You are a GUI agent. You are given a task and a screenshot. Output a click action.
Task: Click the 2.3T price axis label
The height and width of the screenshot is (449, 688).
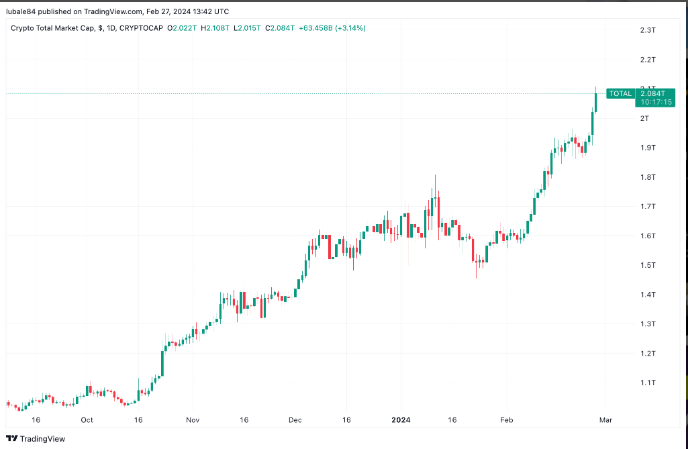(x=648, y=30)
